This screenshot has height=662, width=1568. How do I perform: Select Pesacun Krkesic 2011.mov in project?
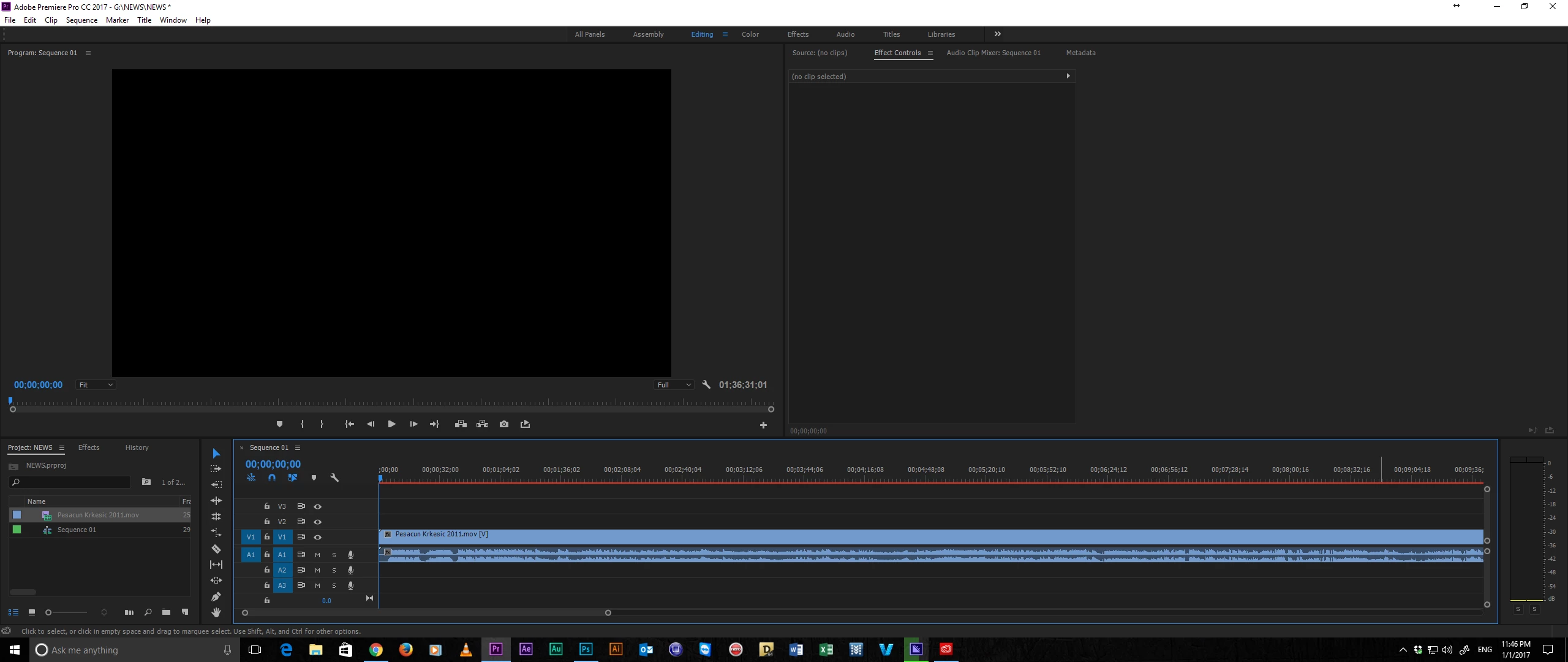point(98,515)
